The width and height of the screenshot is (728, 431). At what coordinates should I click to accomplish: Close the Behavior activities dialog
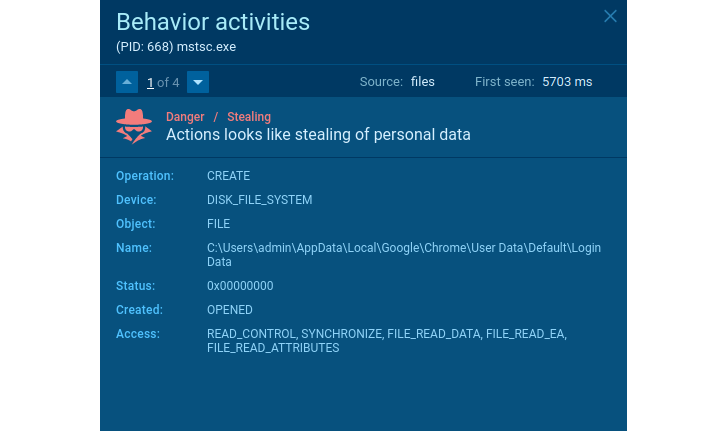610,16
